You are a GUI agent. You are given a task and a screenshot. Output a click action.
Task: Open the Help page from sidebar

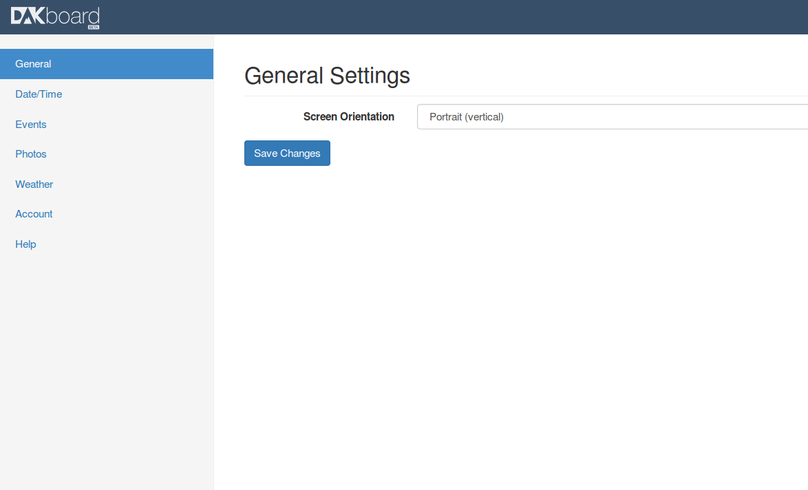(x=26, y=244)
